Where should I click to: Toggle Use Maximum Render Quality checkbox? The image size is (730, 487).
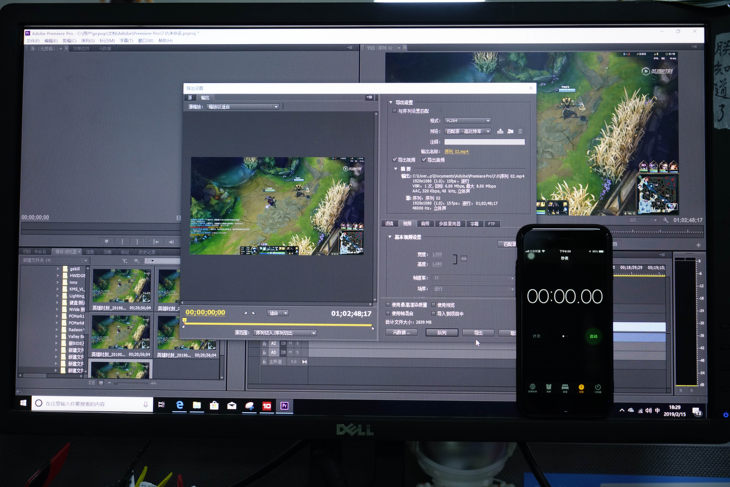click(x=388, y=304)
